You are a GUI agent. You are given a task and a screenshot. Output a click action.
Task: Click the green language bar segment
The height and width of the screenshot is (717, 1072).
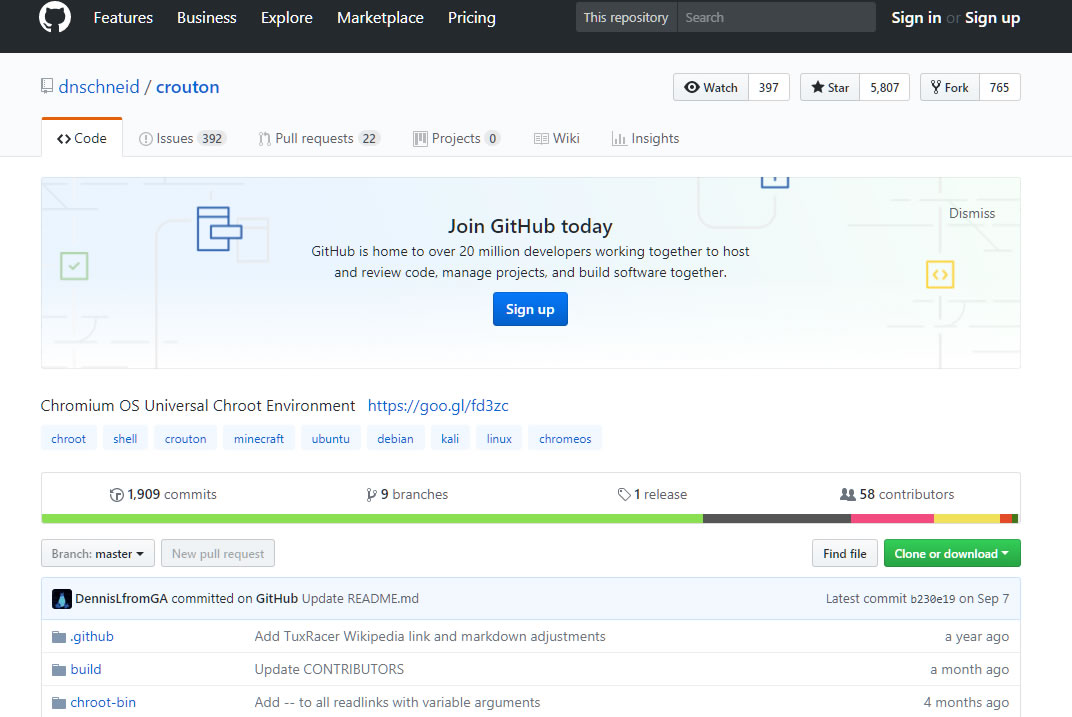tap(372, 519)
